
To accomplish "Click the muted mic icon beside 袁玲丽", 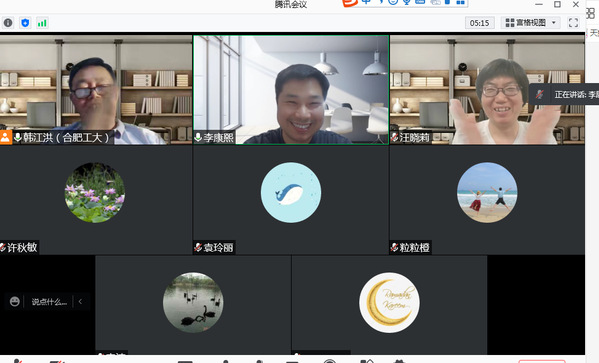I will coord(198,247).
